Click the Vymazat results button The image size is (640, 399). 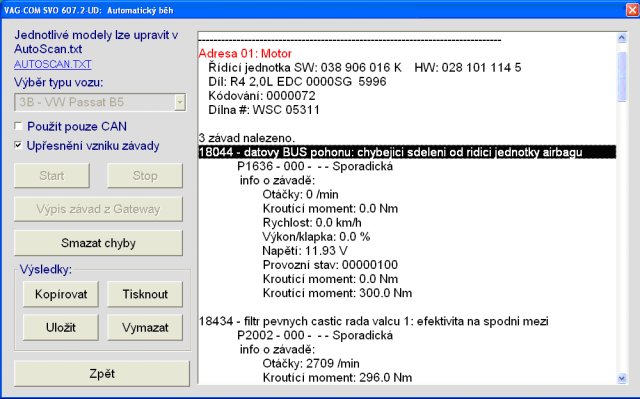[145, 327]
